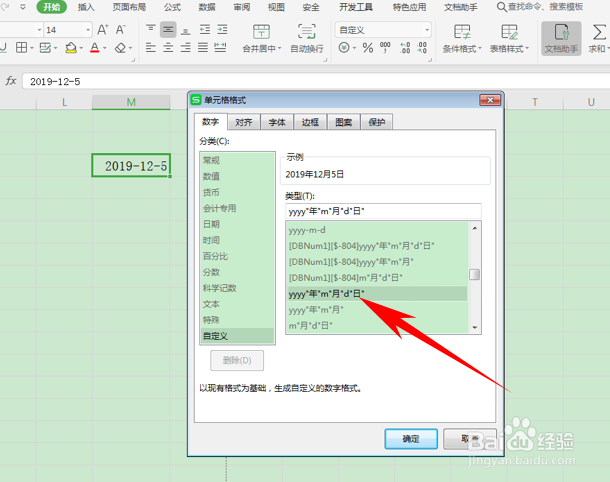Click the AutoSum sigma icon
The image size is (610, 482).
[x=599, y=32]
